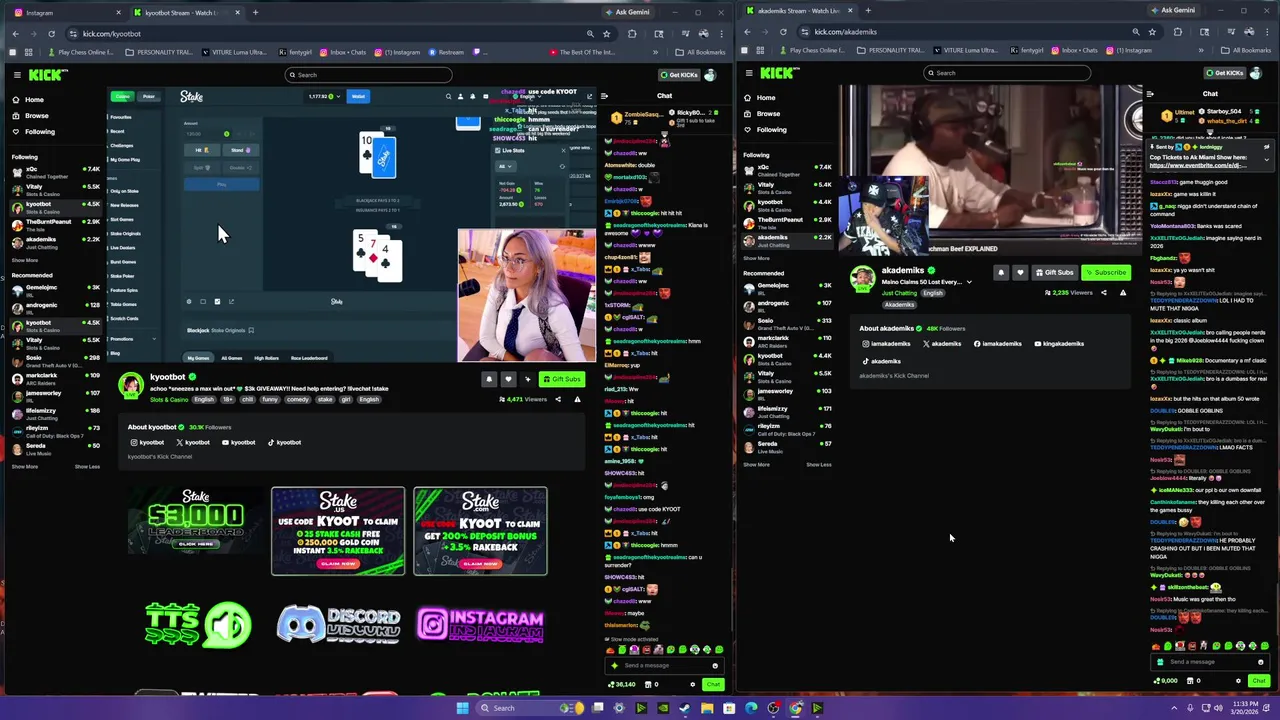Open kyootbot's TikTok social link
Image resolution: width=1280 pixels, height=720 pixels.
point(285,442)
